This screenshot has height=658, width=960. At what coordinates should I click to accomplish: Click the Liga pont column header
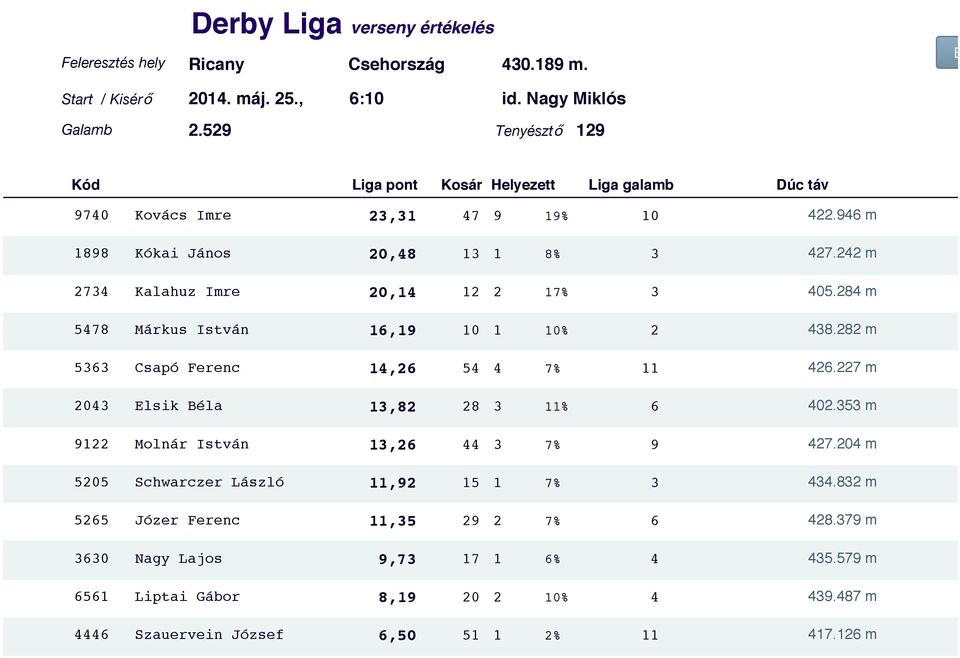(x=384, y=185)
